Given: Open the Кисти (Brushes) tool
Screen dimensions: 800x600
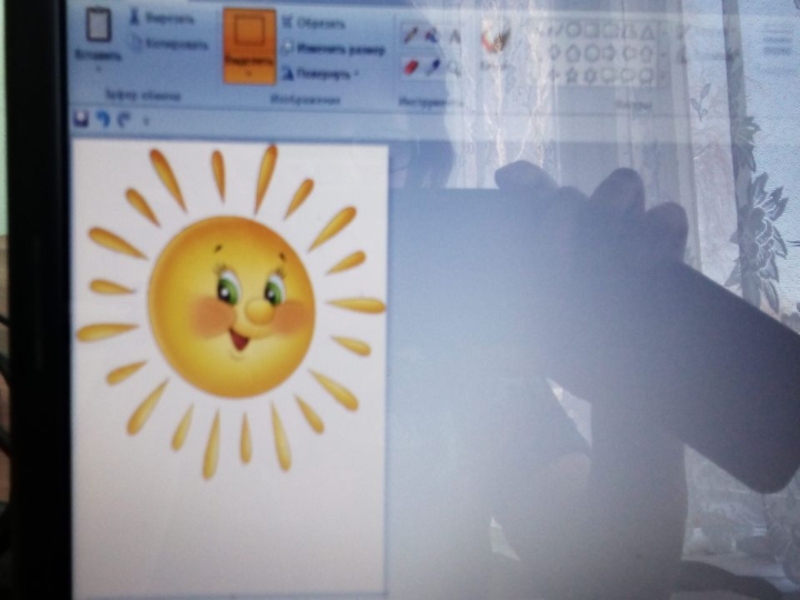Looking at the screenshot, I should (494, 45).
